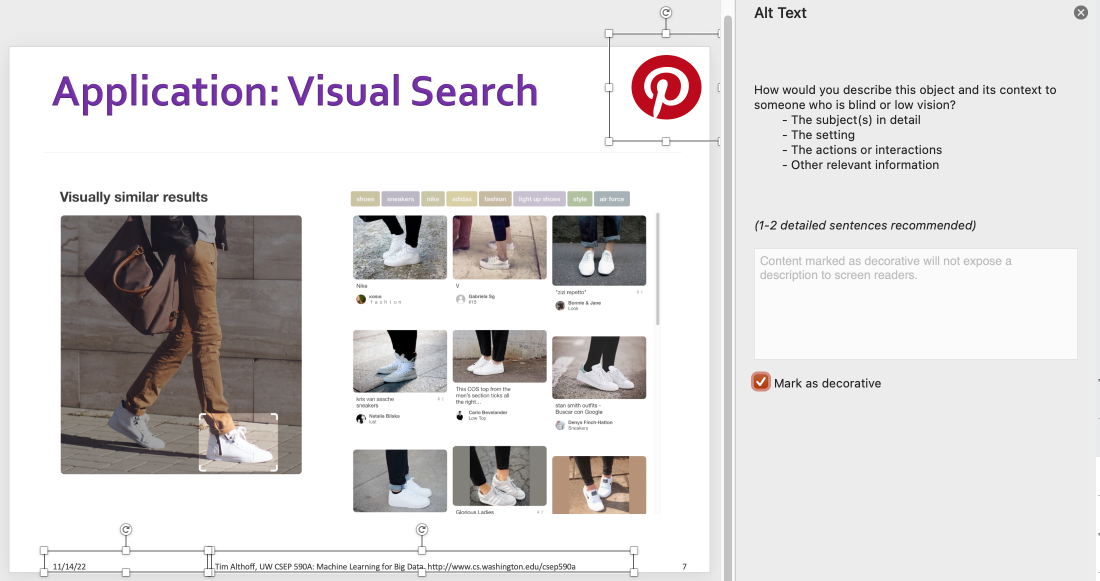1100x581 pixels.
Task: Click the Alt Text pane title
Action: (x=780, y=13)
